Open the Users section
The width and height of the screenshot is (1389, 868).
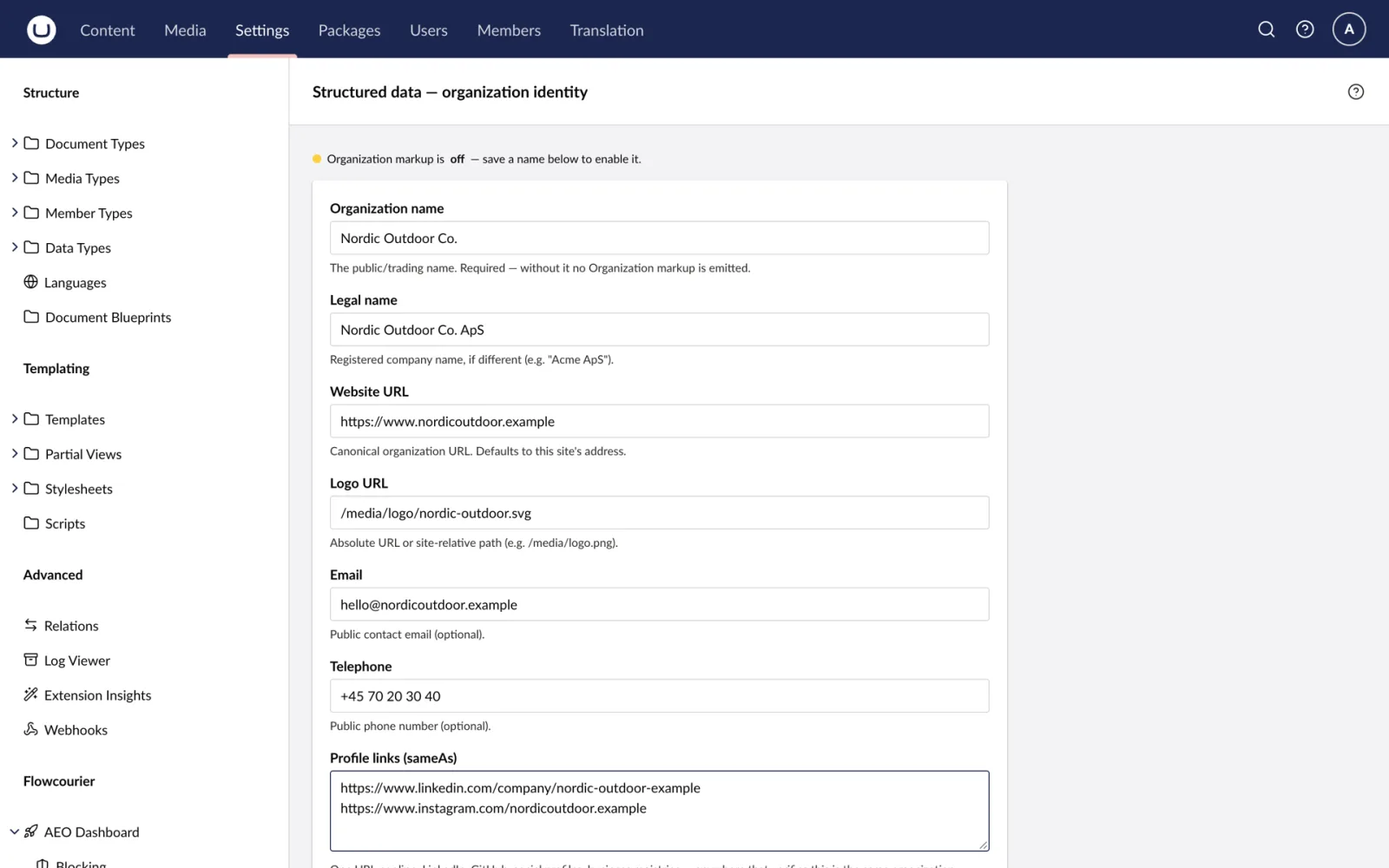tap(429, 30)
